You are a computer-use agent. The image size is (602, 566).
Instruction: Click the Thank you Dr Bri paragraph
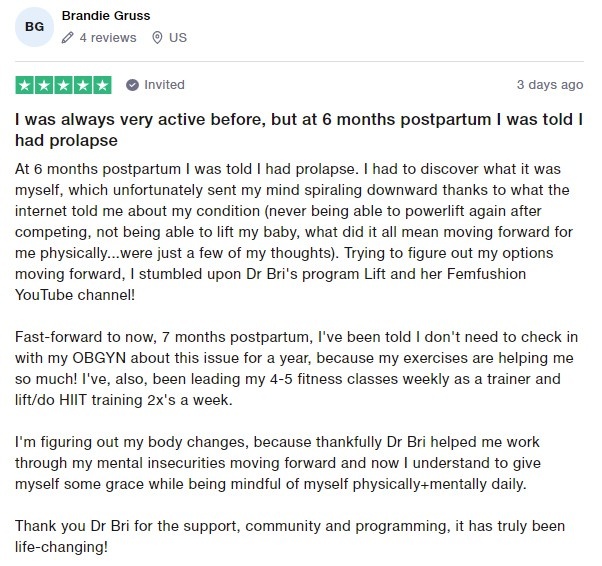click(x=290, y=536)
